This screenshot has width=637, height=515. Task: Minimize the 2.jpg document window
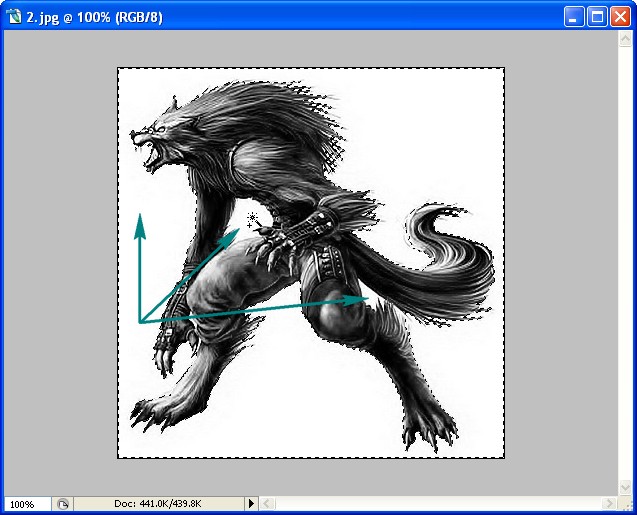(574, 17)
